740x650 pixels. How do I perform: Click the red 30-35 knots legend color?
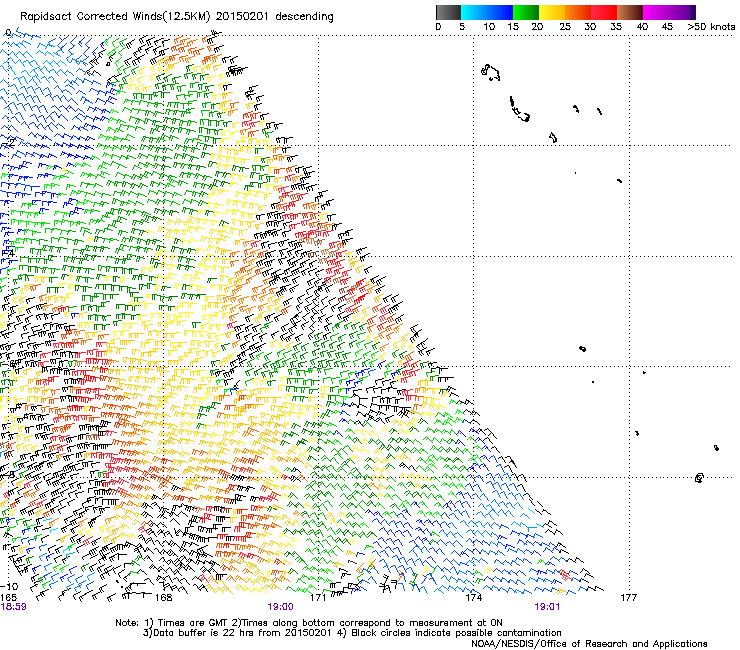(603, 13)
